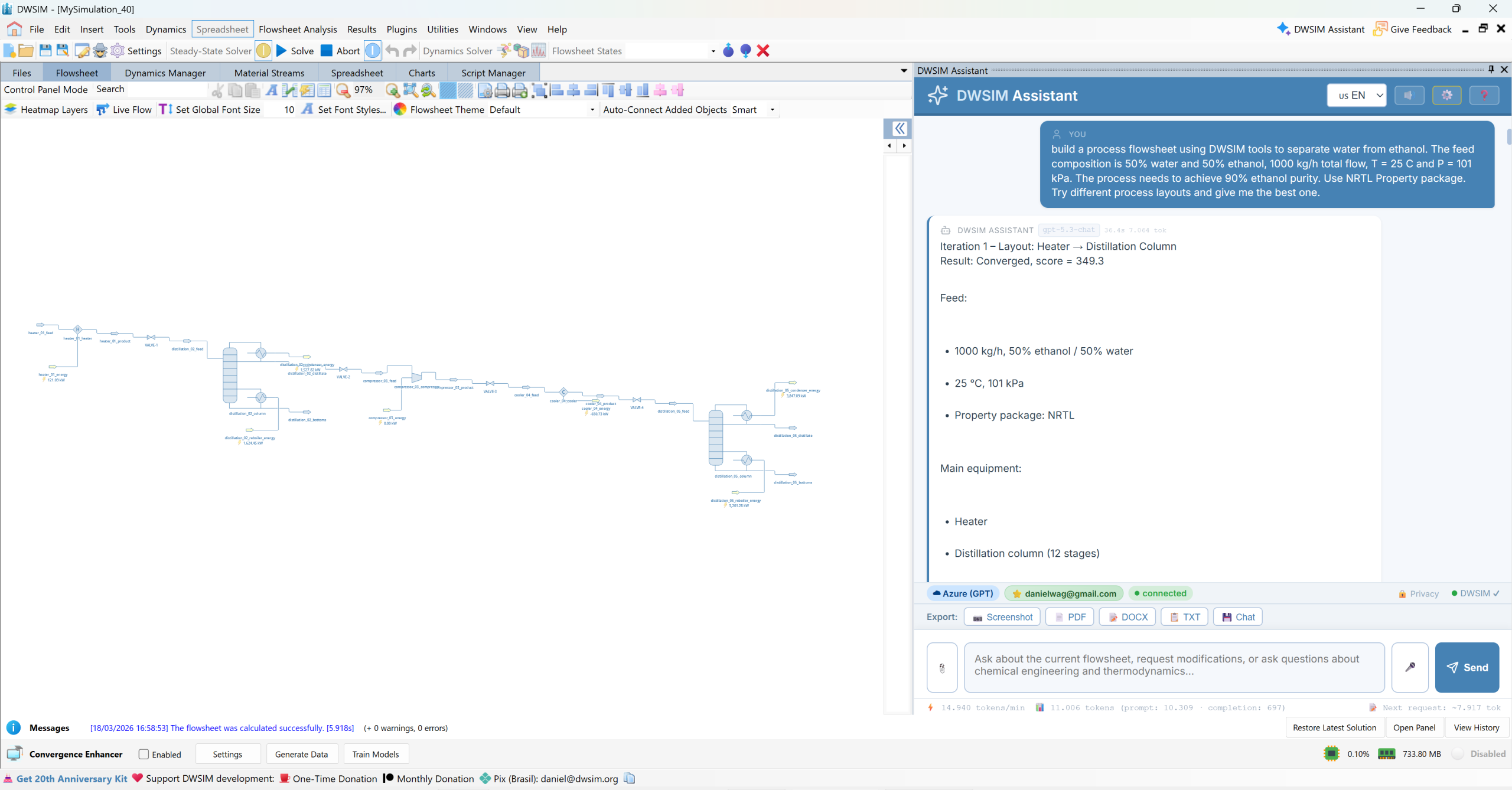
Task: Toggle the assistant speaker mute button
Action: pos(1409,95)
